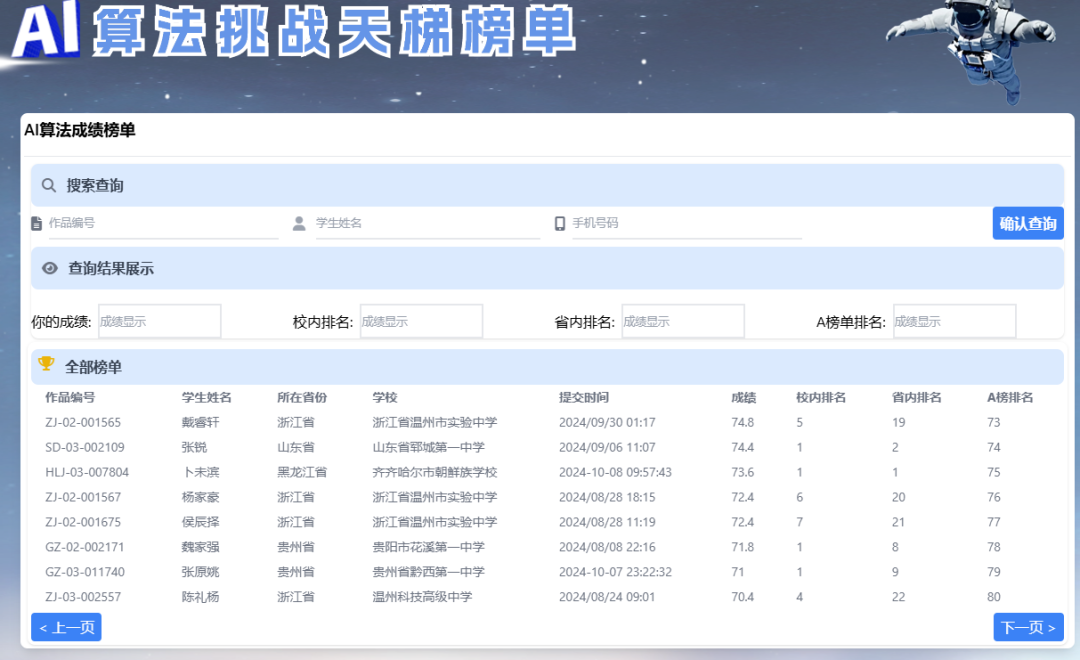Viewport: 1080px width, 660px height.
Task: Click the 校内排名 display field
Action: point(421,321)
